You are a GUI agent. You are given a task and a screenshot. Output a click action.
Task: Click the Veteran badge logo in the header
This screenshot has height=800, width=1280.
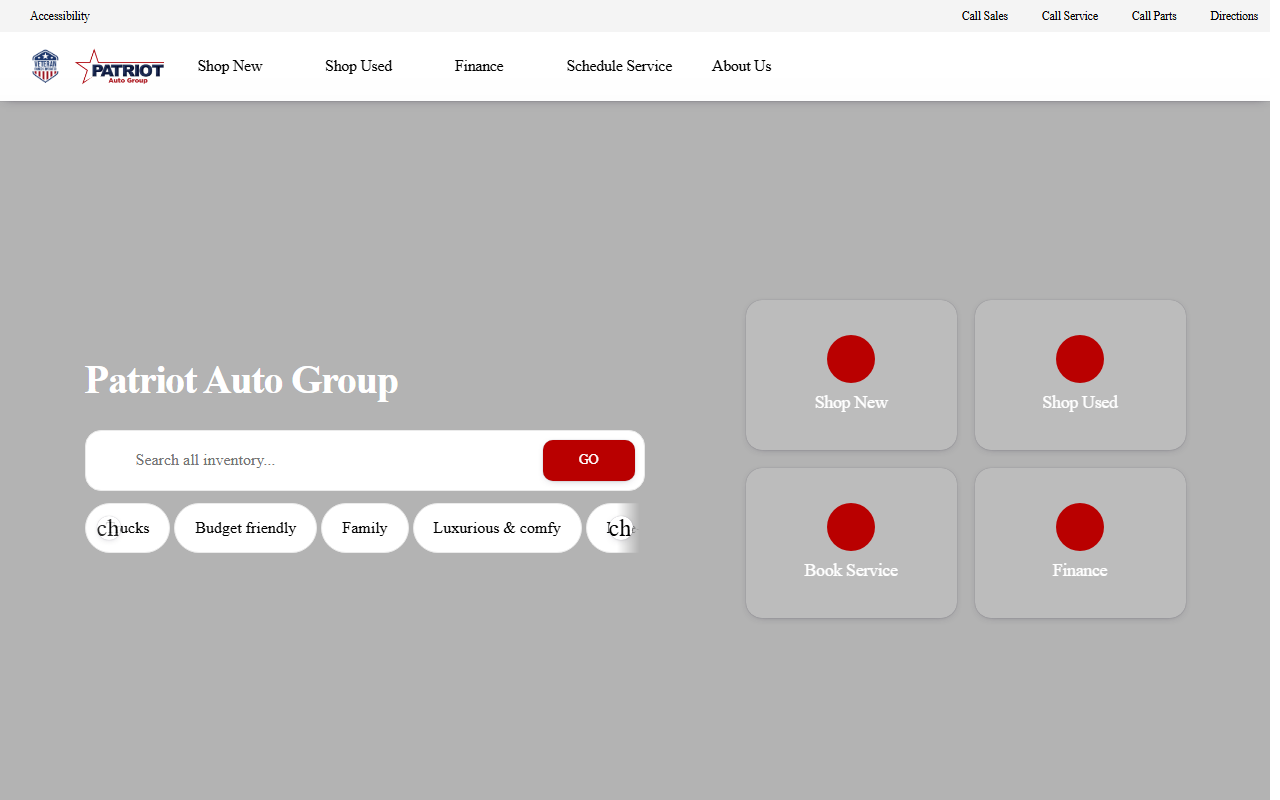[x=46, y=66]
